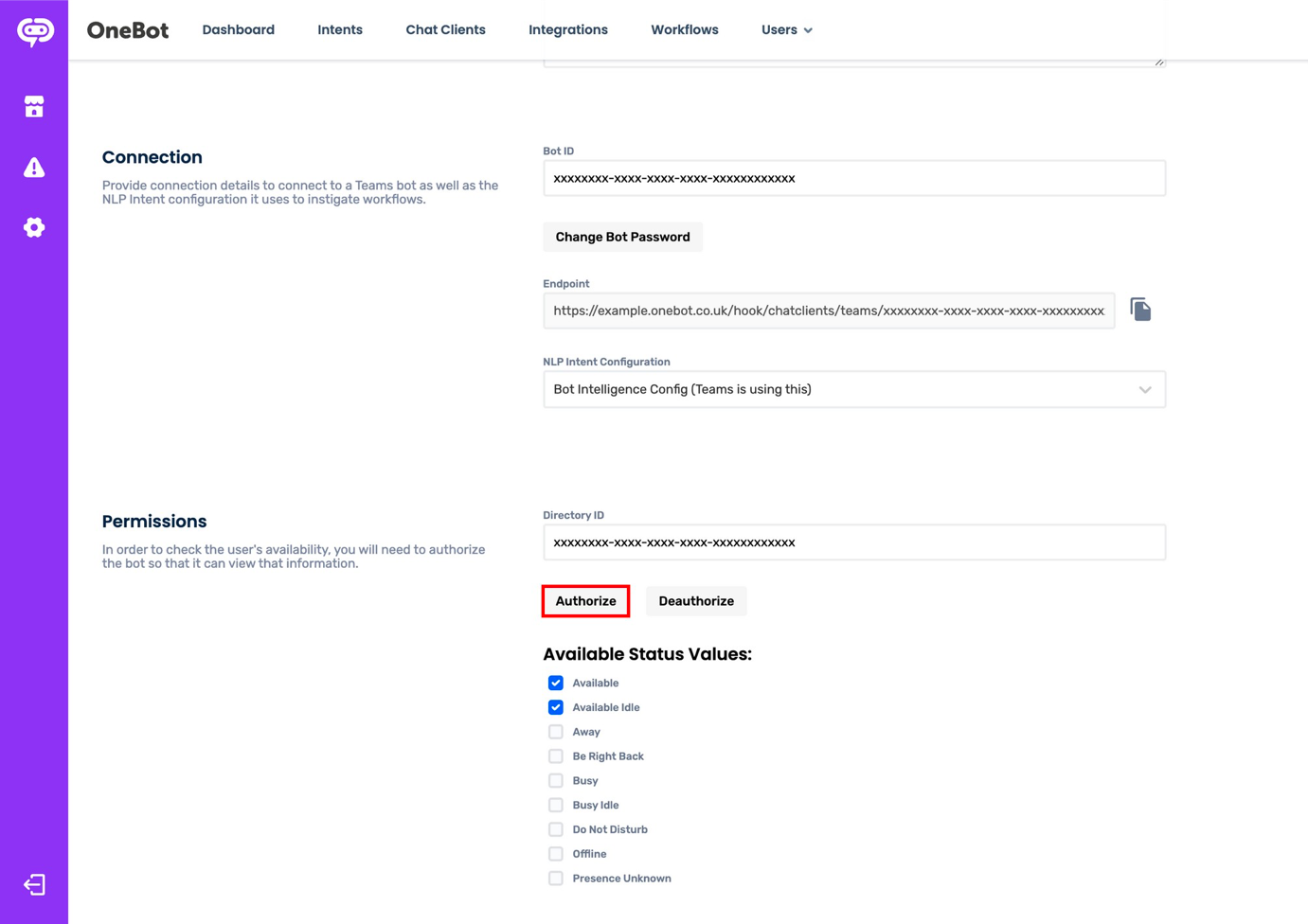Screen dimensions: 1308x924
Task: Click the Available Status Values heading
Action: pyautogui.click(x=648, y=654)
